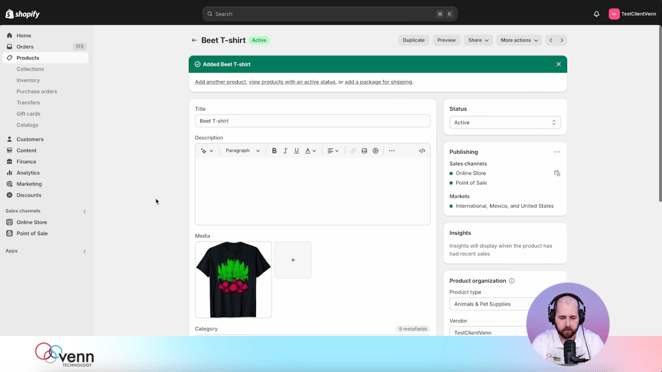662x372 pixels.
Task: Open Purchase orders under Products
Action: point(36,91)
